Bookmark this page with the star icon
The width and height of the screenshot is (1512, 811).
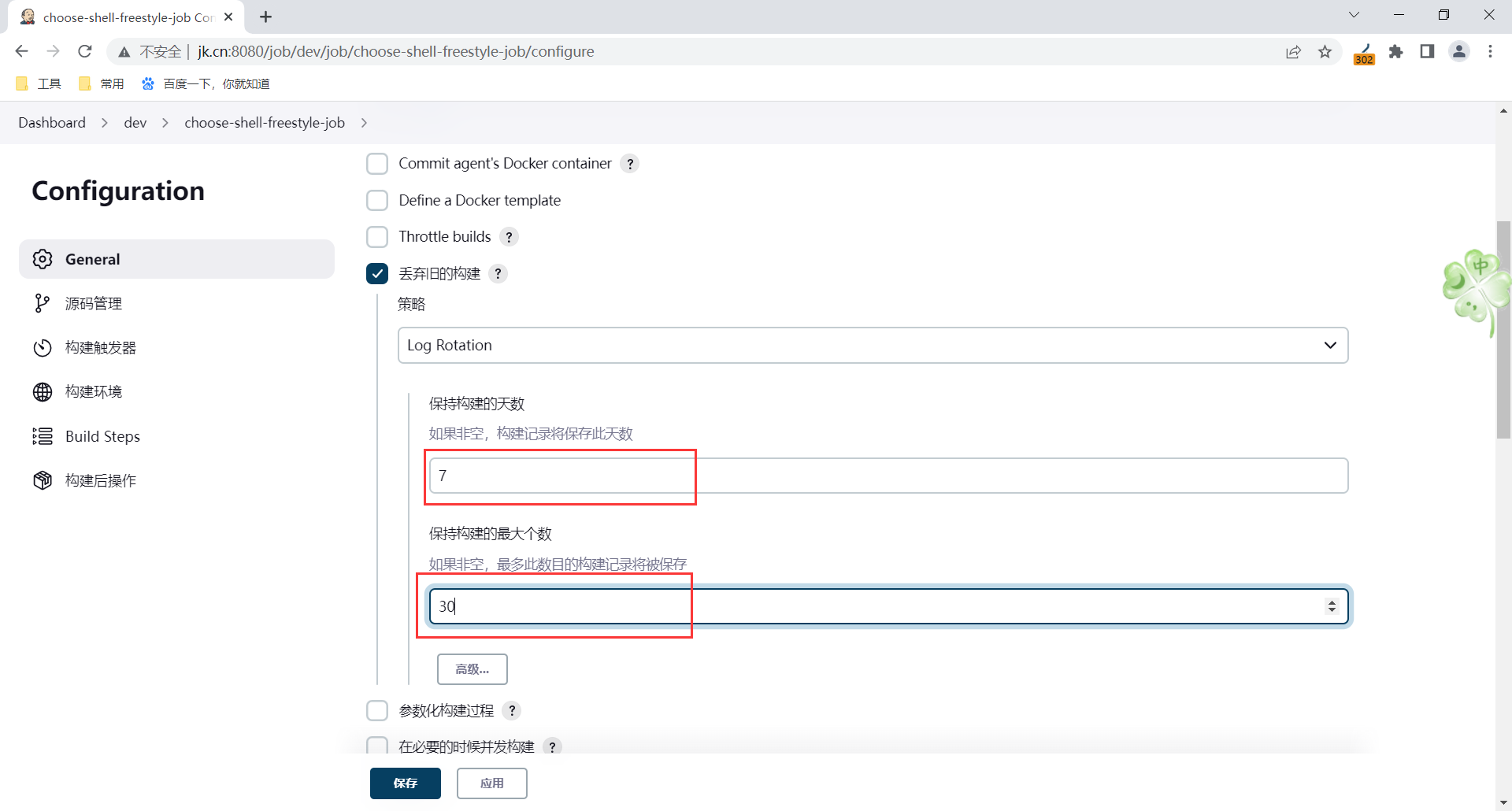(x=1325, y=52)
